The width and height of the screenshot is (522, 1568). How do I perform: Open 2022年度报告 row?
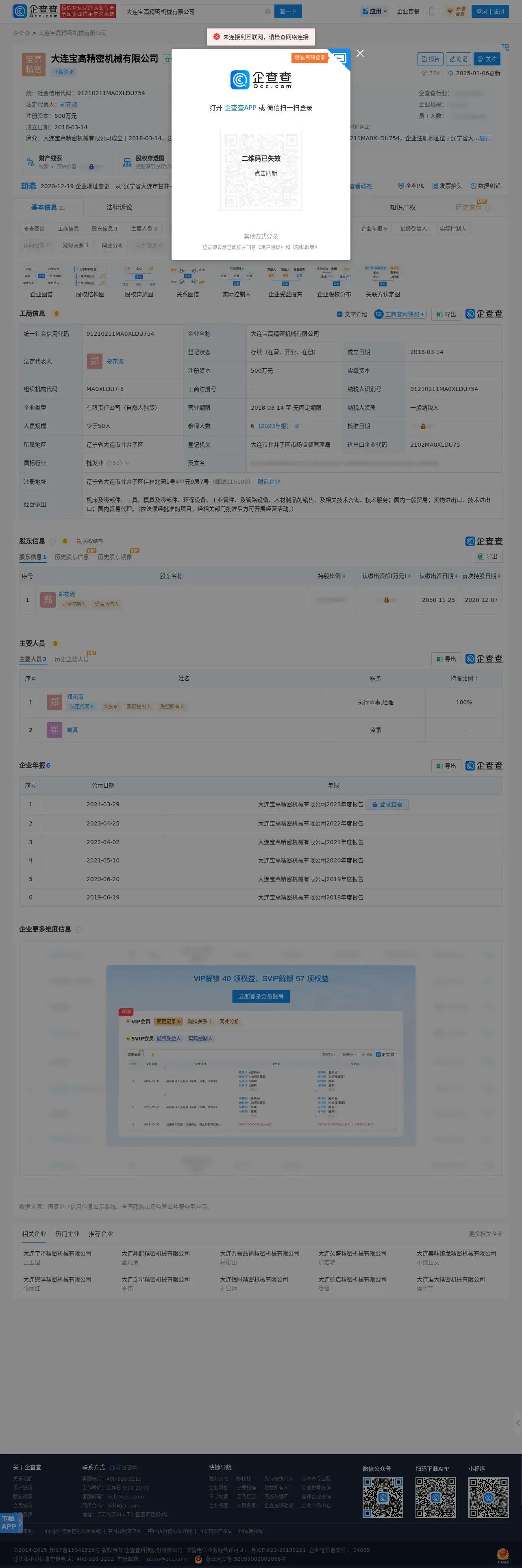(x=261, y=823)
